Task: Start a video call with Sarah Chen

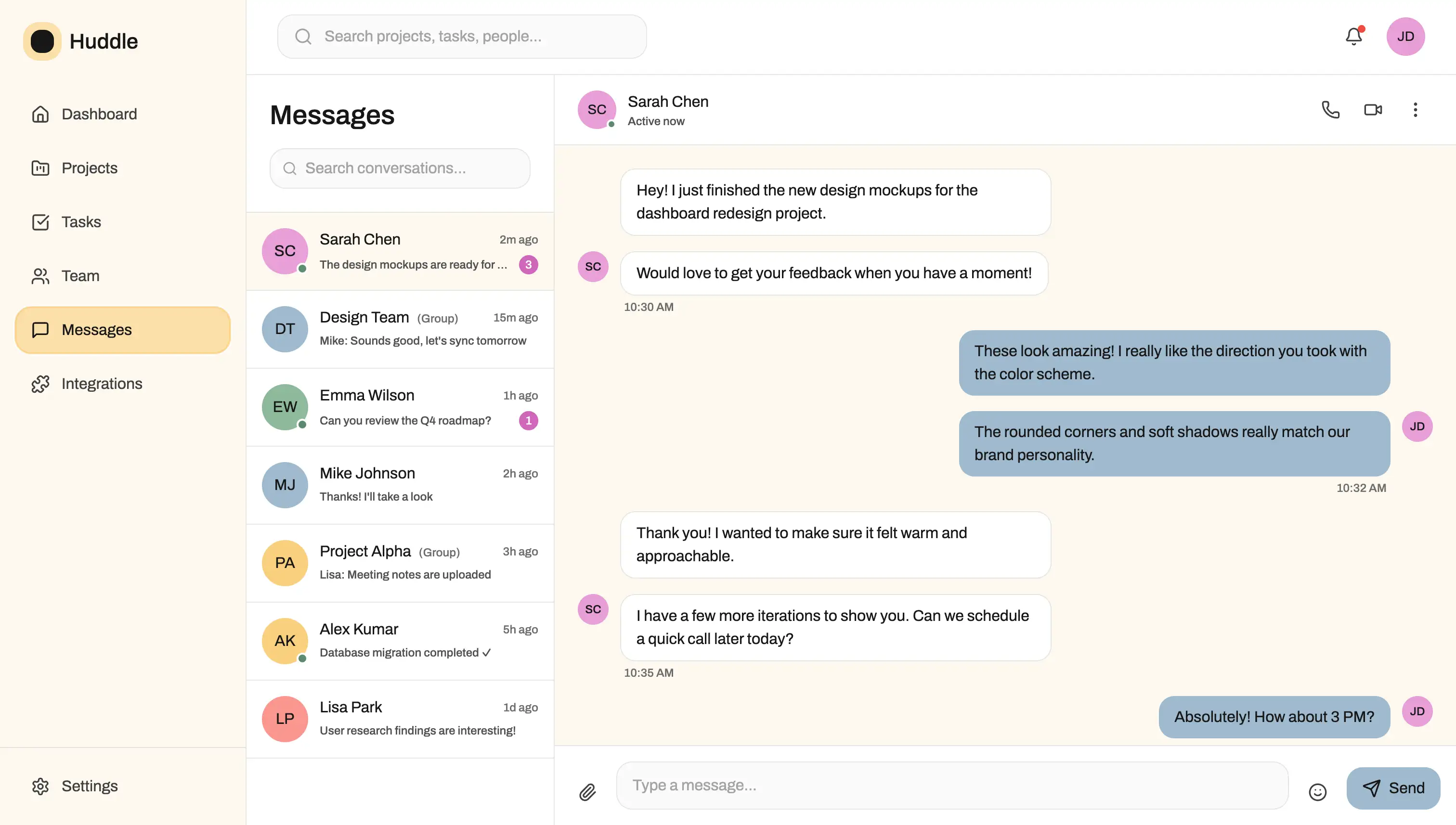Action: pos(1373,110)
